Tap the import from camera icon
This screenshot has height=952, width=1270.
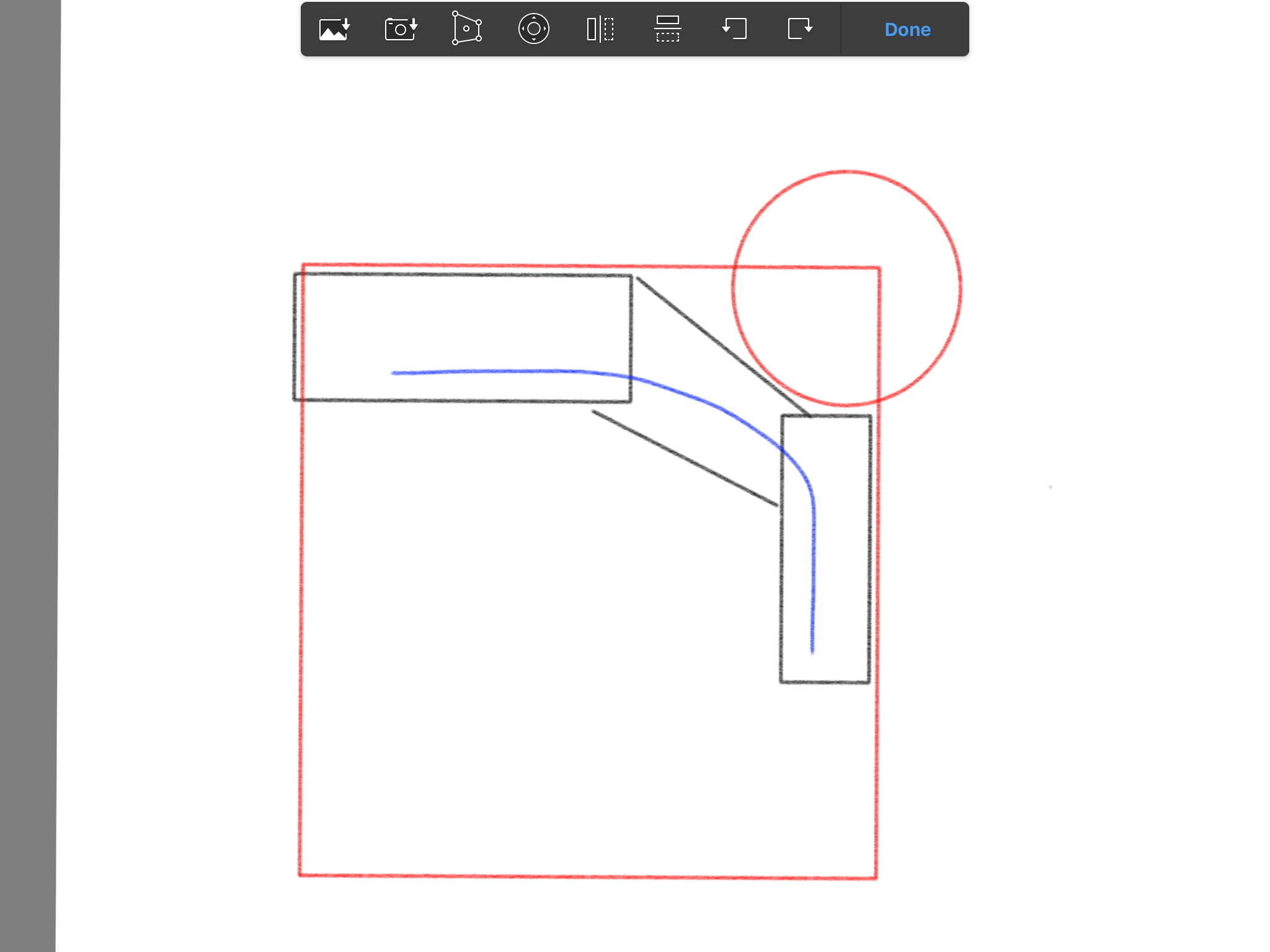(x=401, y=29)
